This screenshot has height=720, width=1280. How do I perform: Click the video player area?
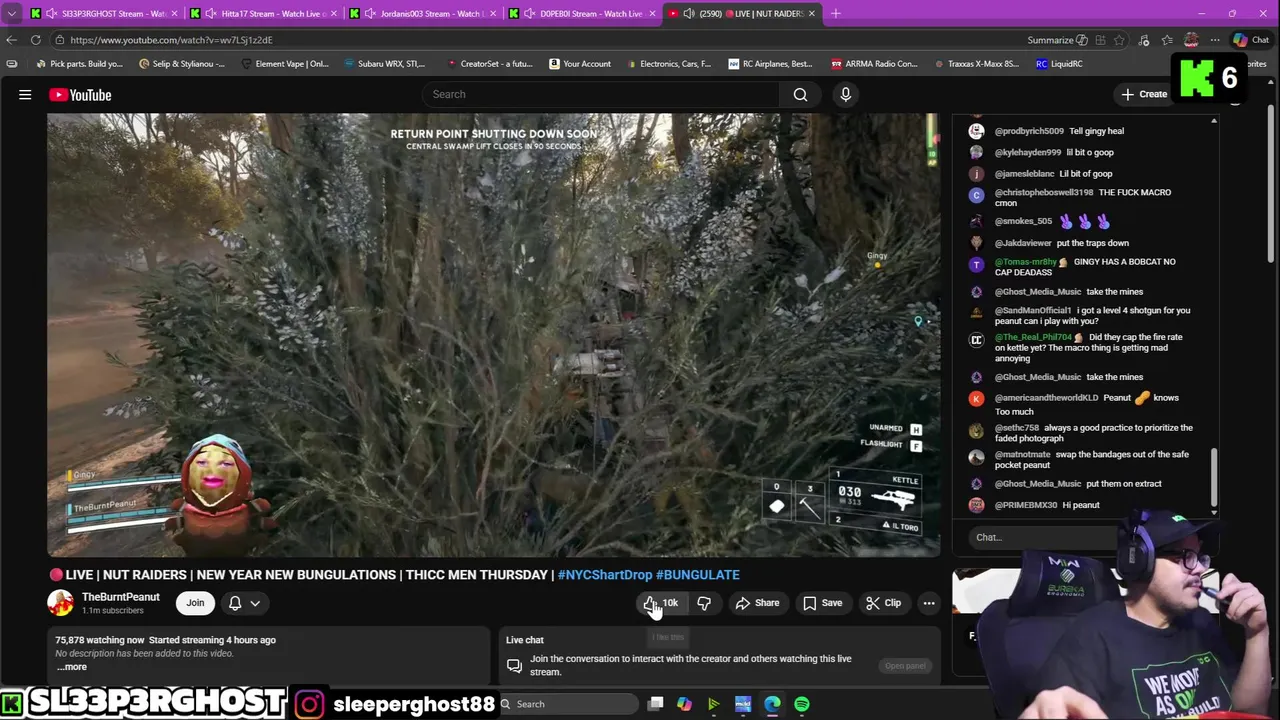493,334
